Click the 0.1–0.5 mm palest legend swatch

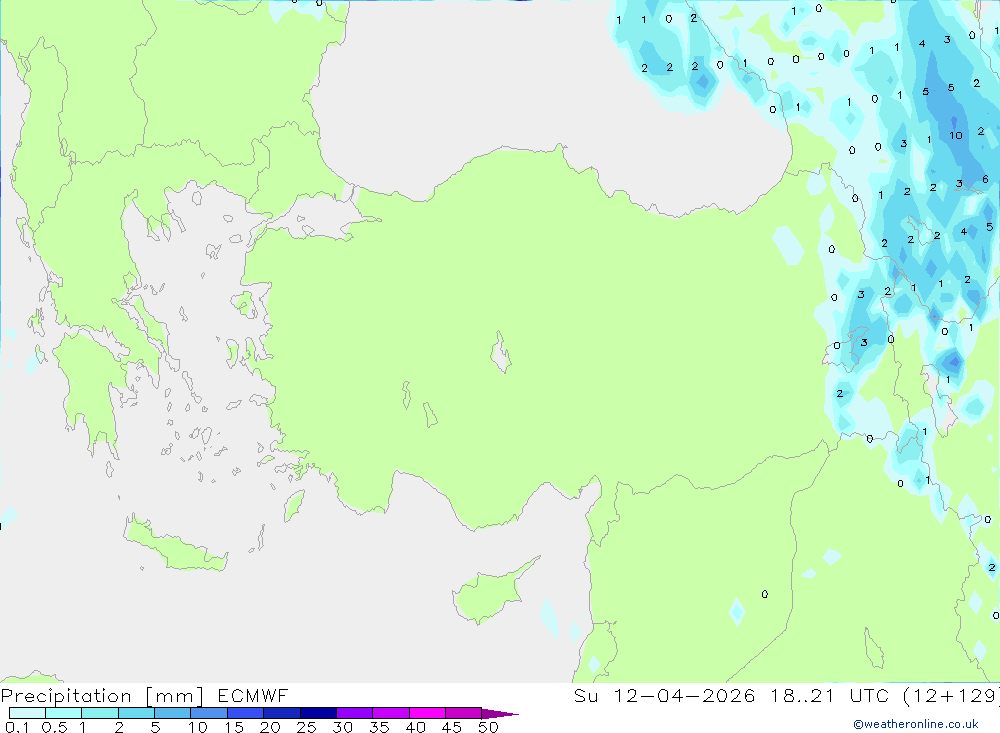pos(27,713)
